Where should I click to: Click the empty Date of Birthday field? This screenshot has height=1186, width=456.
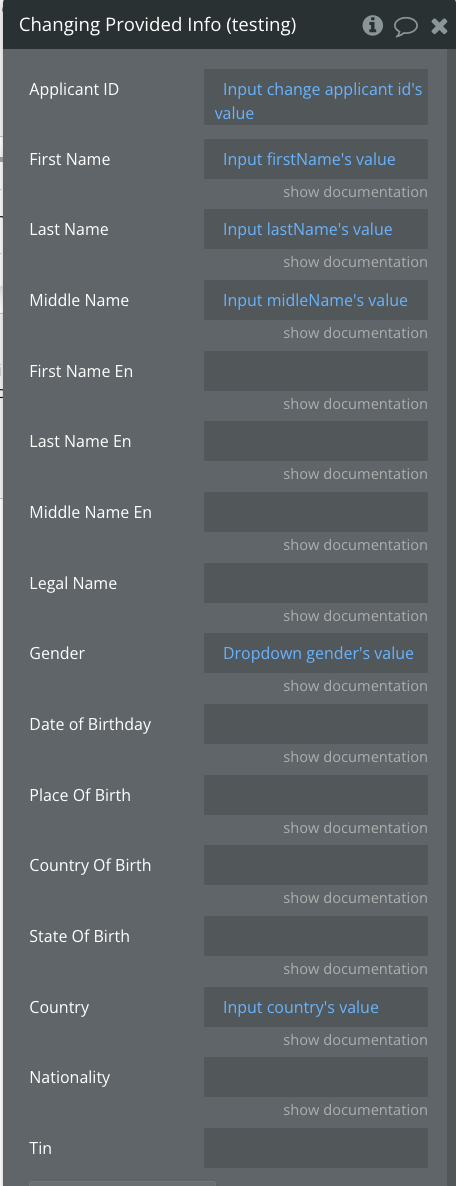315,724
